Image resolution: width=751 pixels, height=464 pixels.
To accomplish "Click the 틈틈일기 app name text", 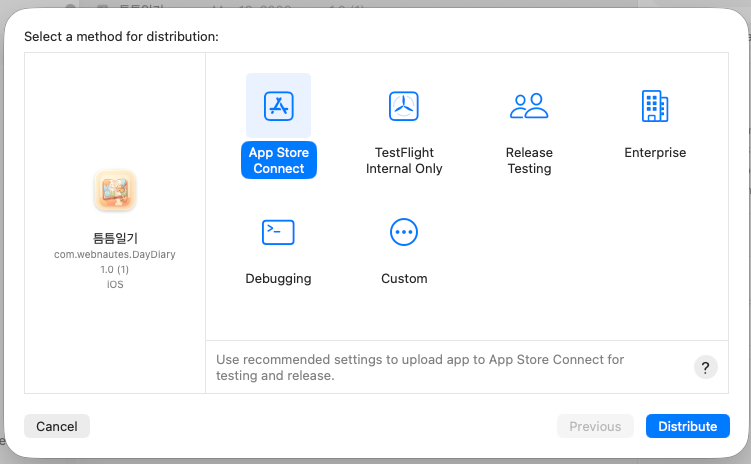I will pos(115,238).
